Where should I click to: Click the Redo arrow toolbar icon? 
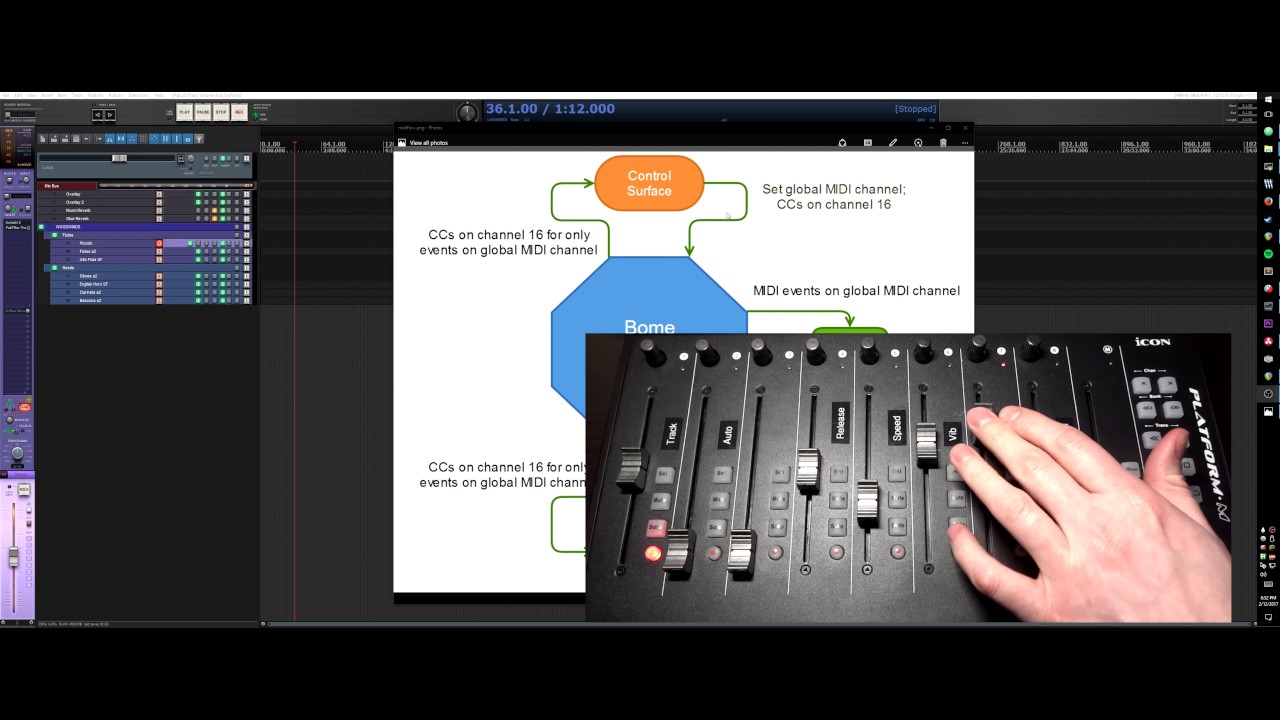99,139
